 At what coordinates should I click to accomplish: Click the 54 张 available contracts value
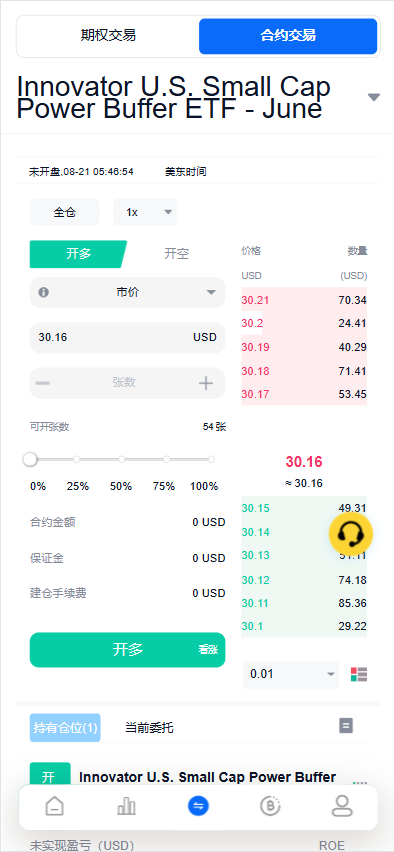click(x=214, y=427)
